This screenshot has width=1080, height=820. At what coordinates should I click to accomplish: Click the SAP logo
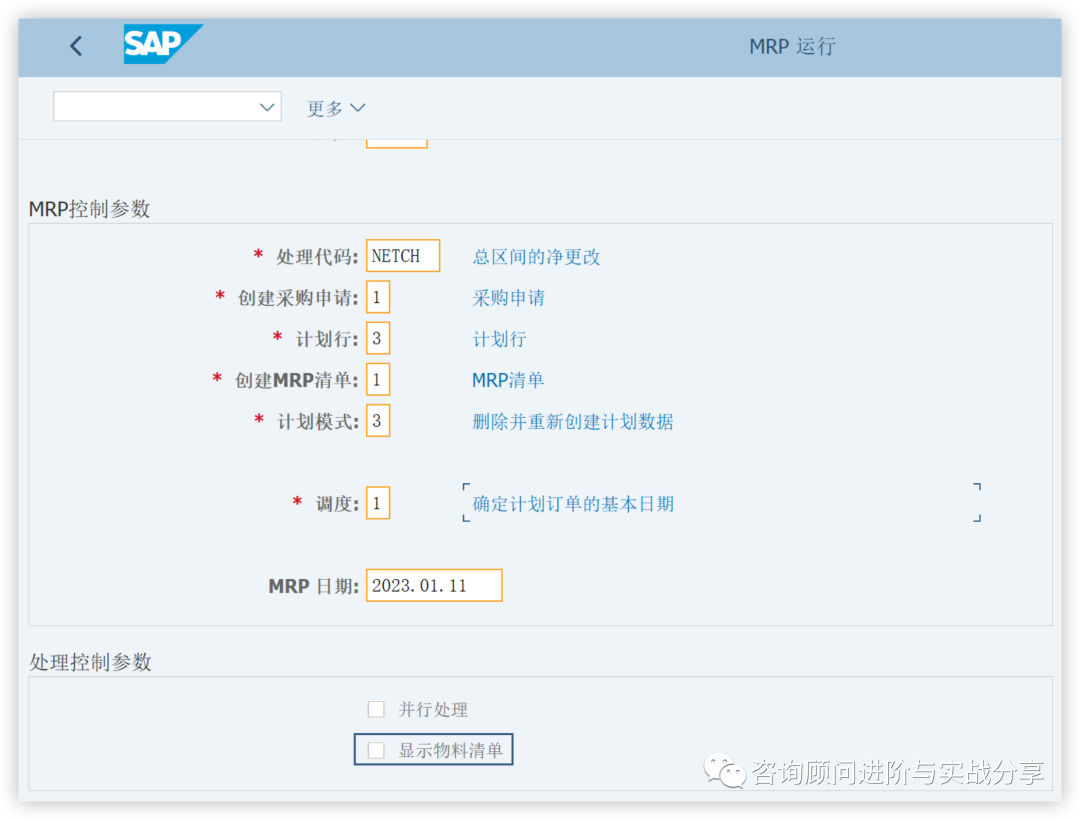point(163,45)
